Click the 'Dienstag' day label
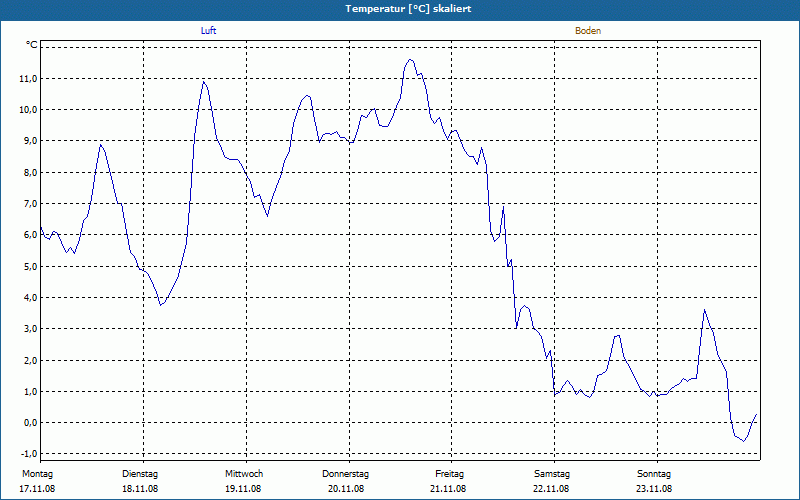The image size is (800, 500). coord(140,474)
